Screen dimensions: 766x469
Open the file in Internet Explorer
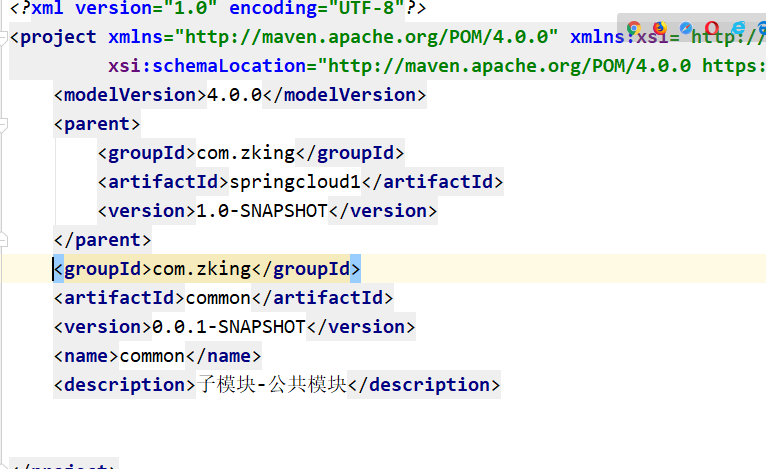tap(739, 28)
